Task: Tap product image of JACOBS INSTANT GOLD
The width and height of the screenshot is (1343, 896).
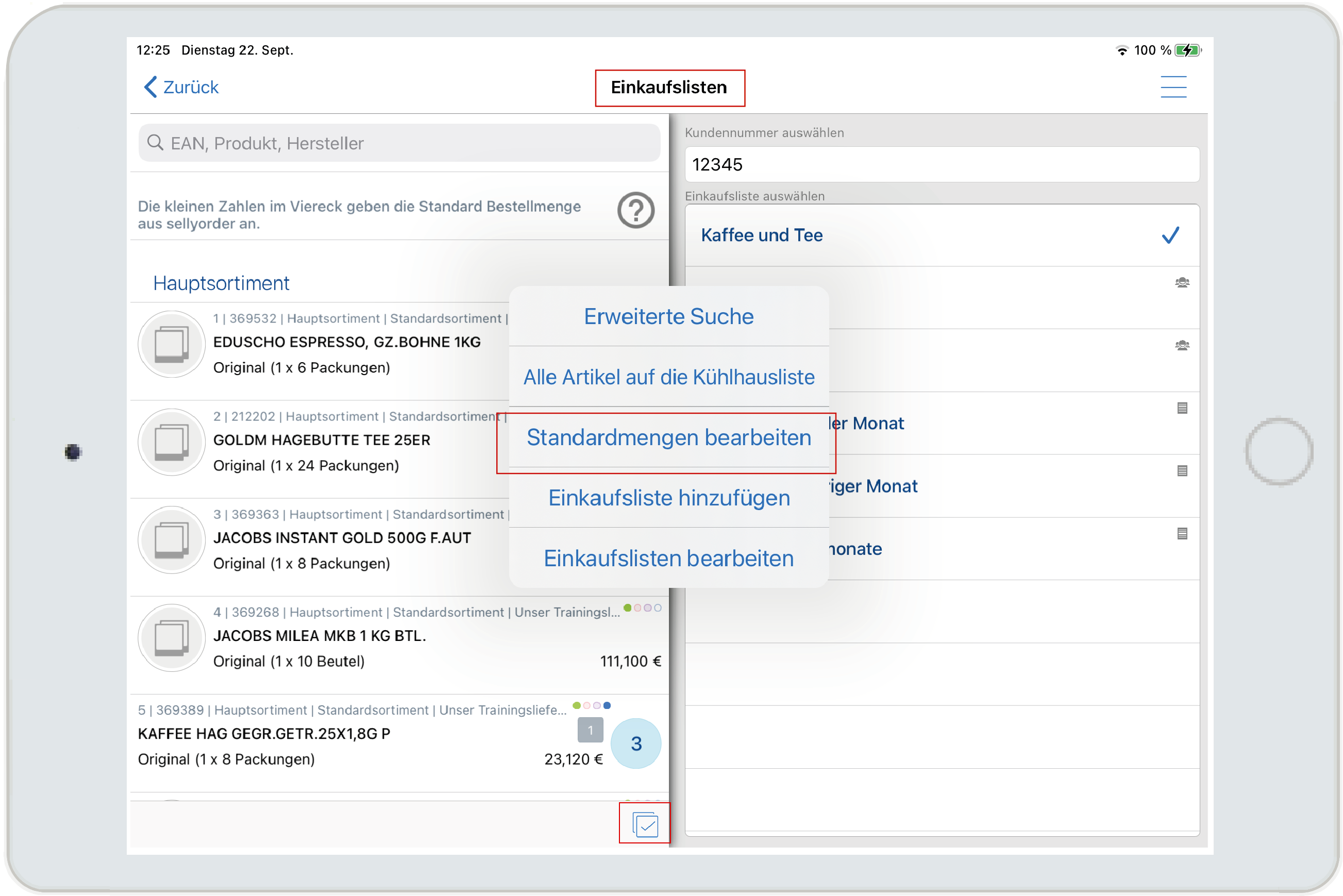Action: (171, 540)
